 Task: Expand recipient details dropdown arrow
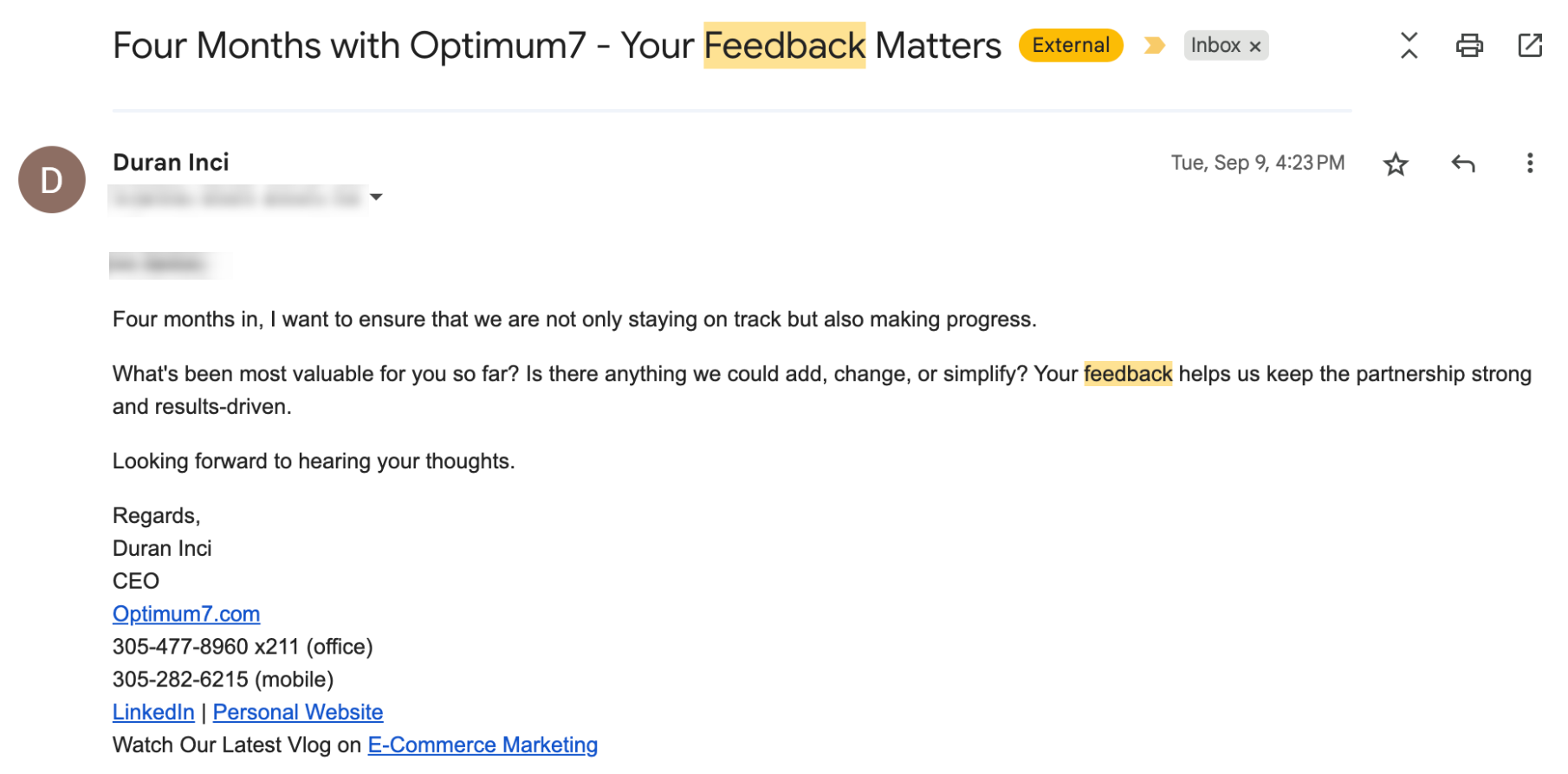(376, 197)
